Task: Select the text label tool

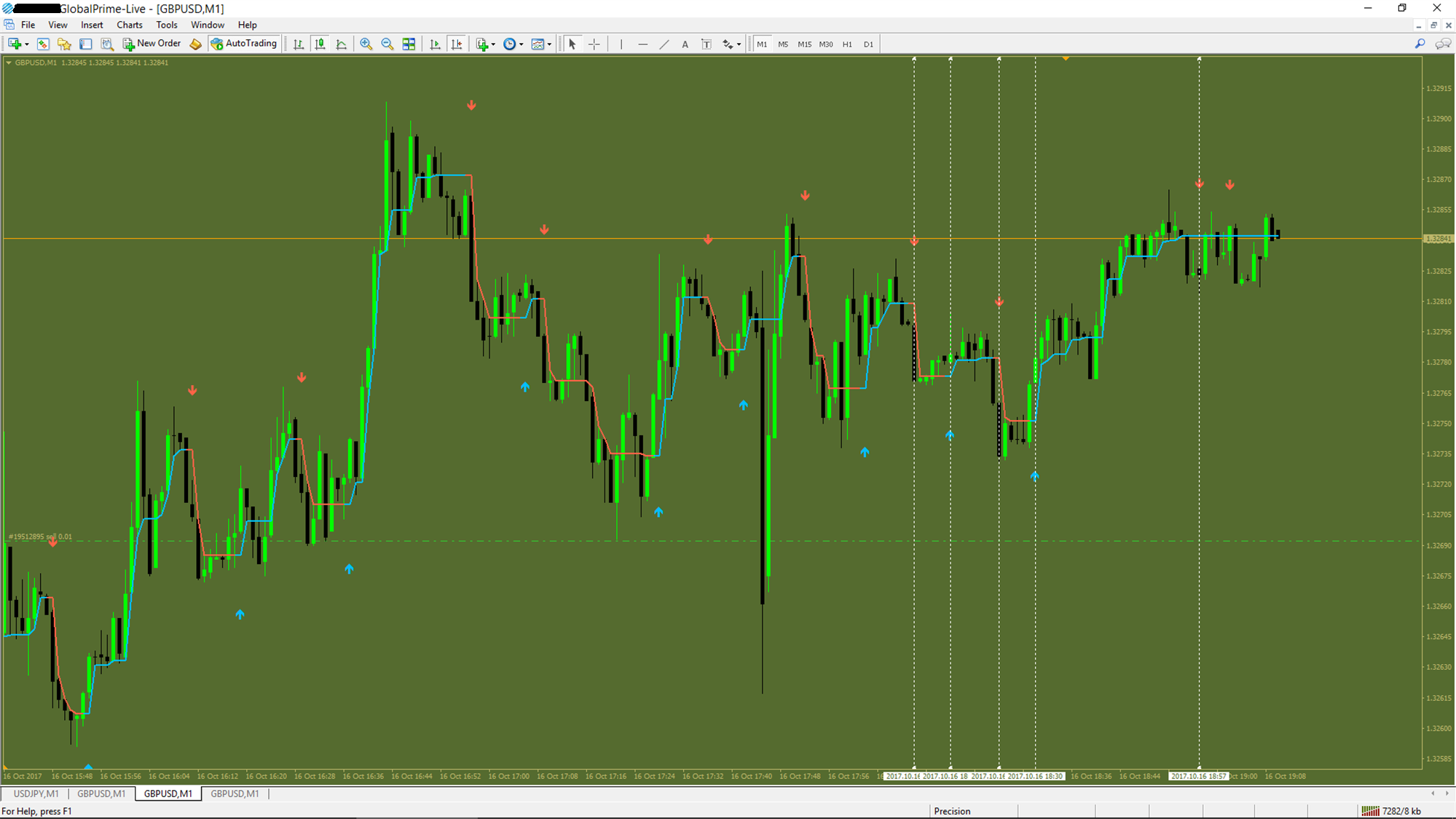Action: click(706, 44)
